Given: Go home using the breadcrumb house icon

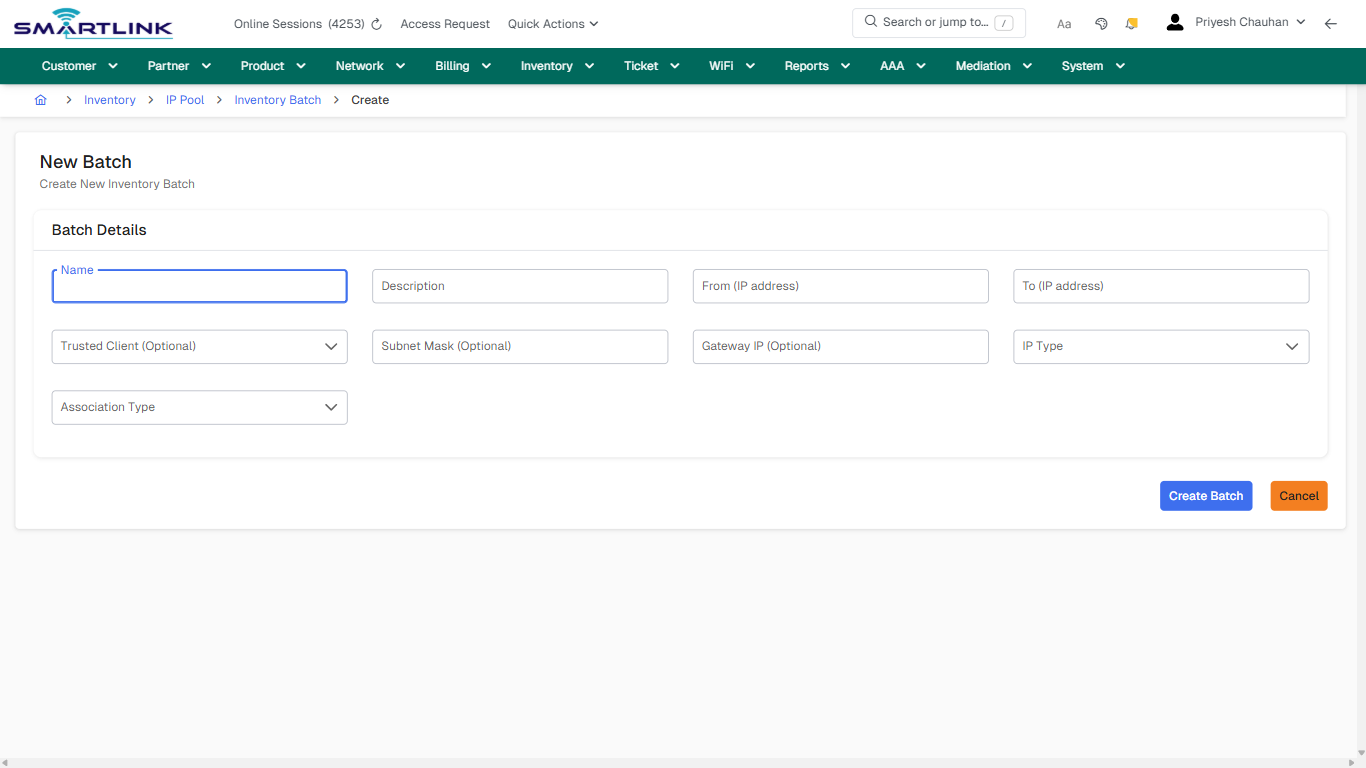Looking at the screenshot, I should pyautogui.click(x=40, y=100).
